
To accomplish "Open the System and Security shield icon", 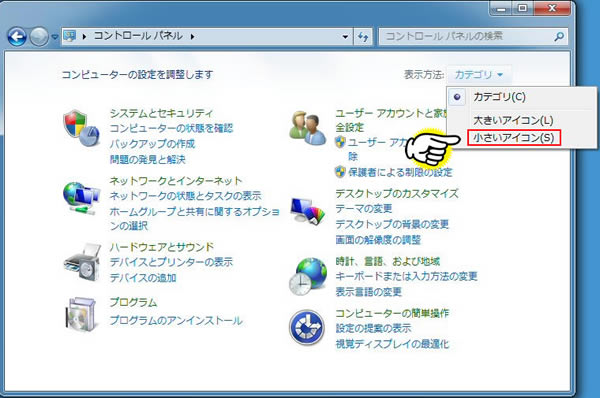I will click(x=82, y=128).
